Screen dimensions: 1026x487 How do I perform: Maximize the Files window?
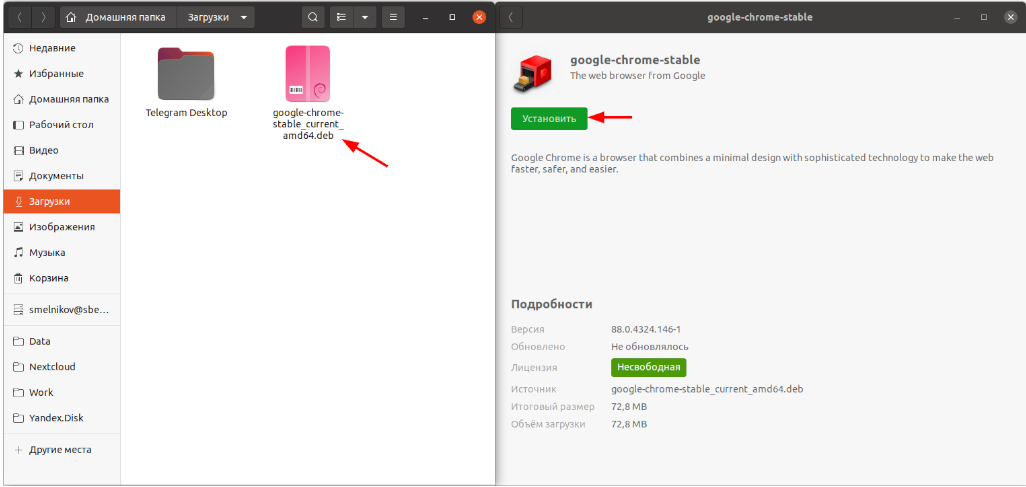(452, 18)
